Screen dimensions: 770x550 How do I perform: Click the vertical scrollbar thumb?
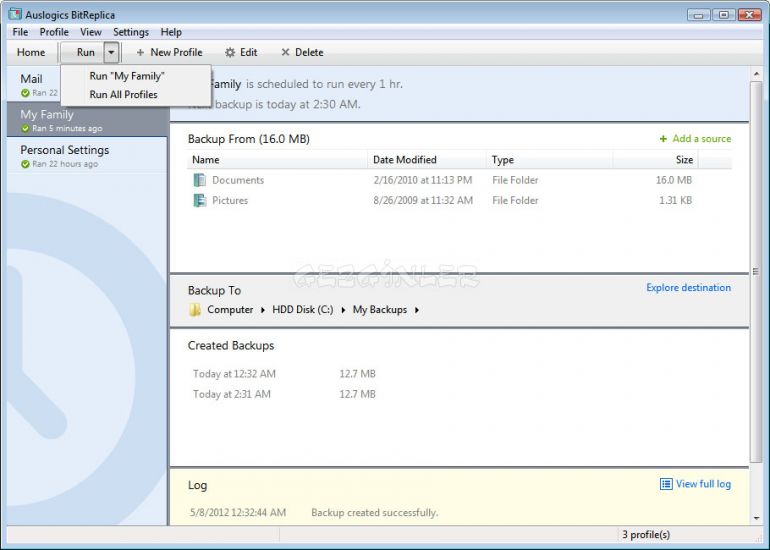(x=756, y=272)
